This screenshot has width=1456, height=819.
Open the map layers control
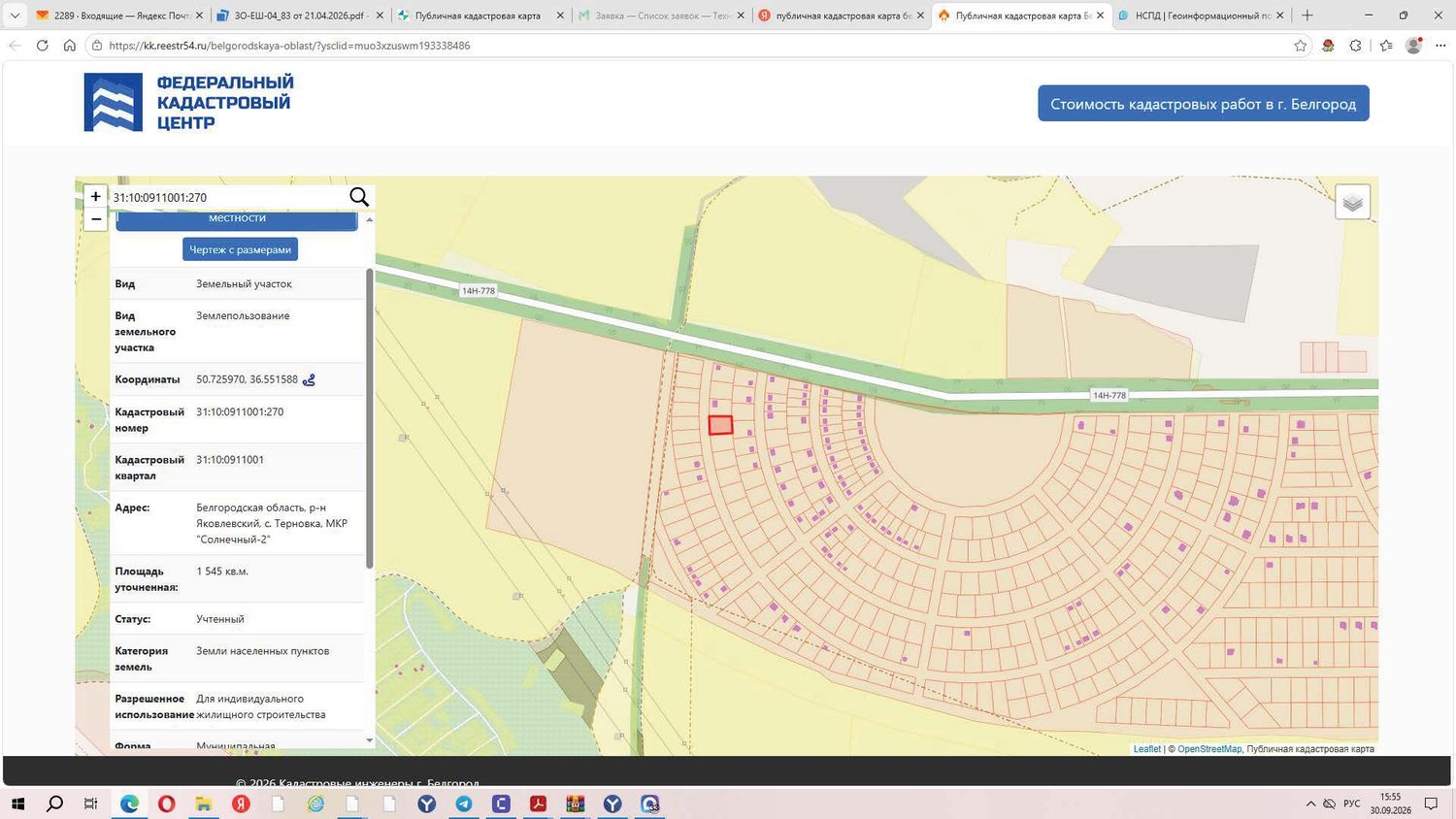point(1352,202)
